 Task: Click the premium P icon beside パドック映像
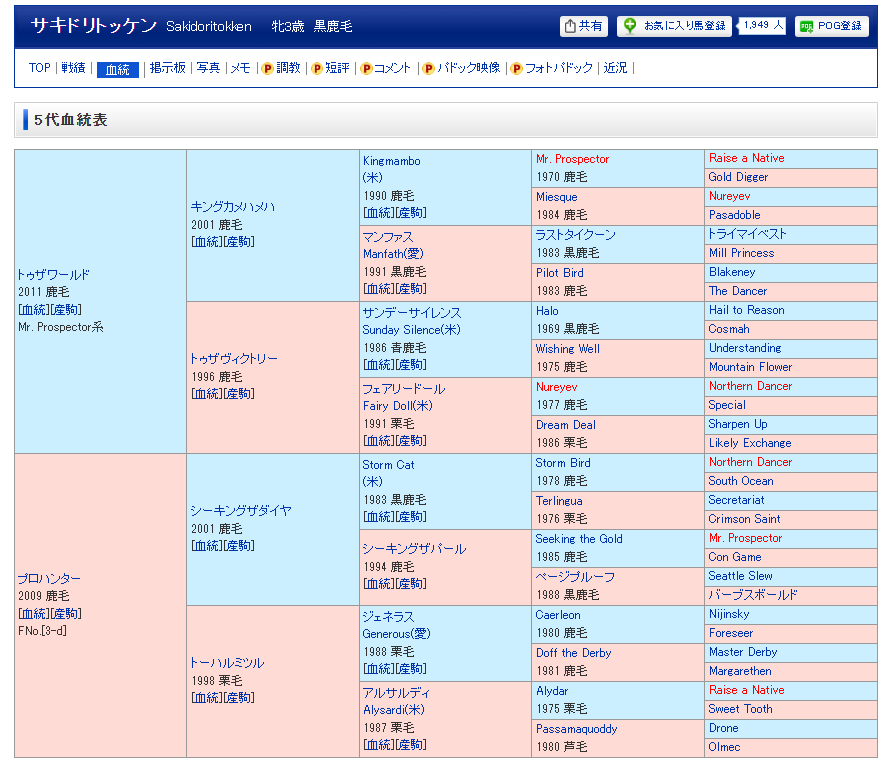[428, 69]
